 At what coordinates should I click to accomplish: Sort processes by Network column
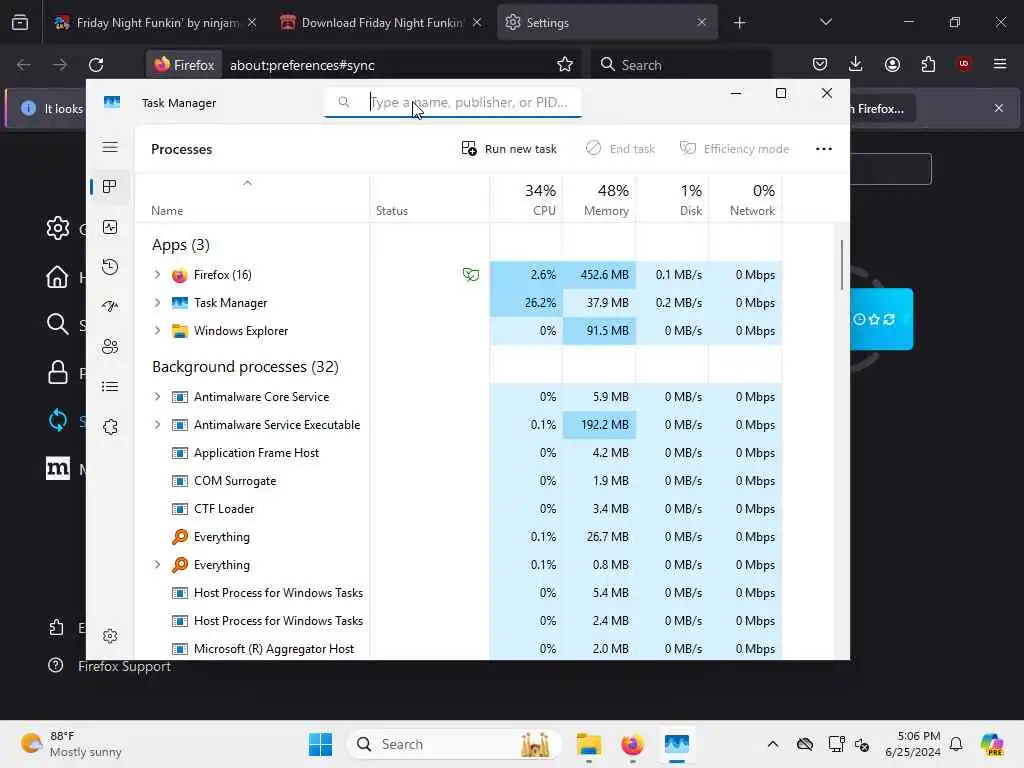[x=745, y=199]
